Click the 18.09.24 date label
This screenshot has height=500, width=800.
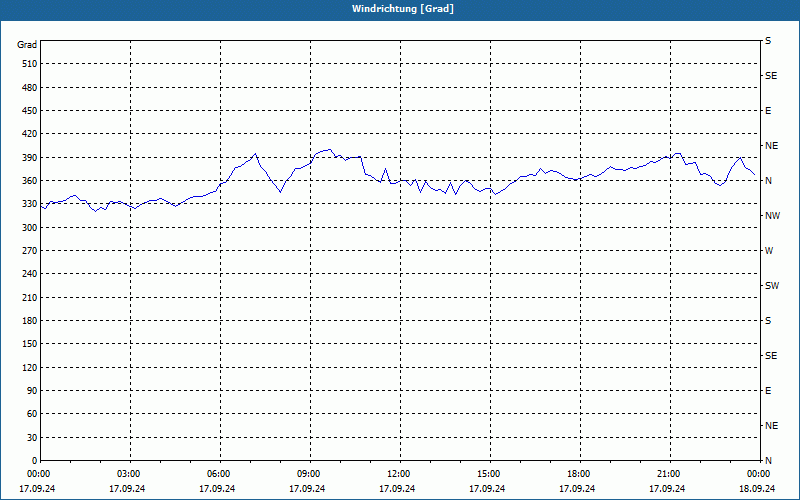(x=757, y=489)
